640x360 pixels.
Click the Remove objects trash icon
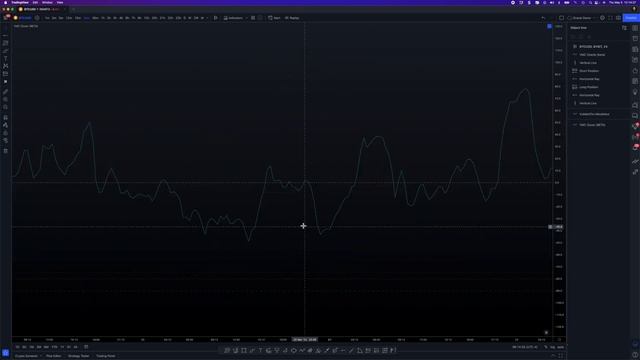point(5,151)
